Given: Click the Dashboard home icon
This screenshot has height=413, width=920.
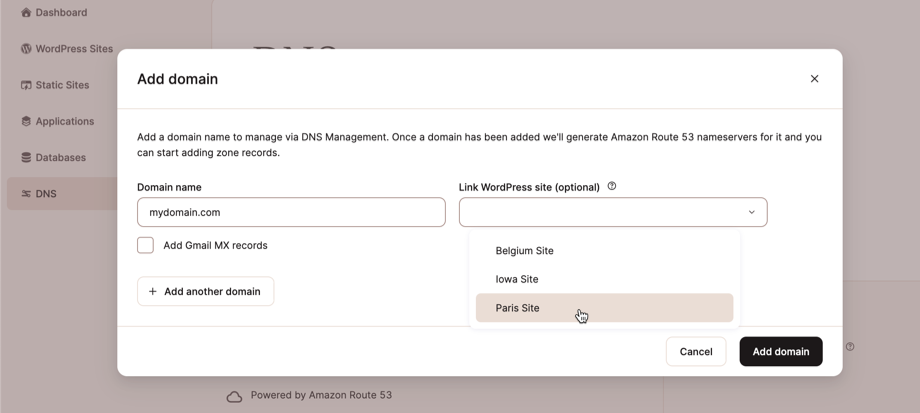Looking at the screenshot, I should point(26,12).
